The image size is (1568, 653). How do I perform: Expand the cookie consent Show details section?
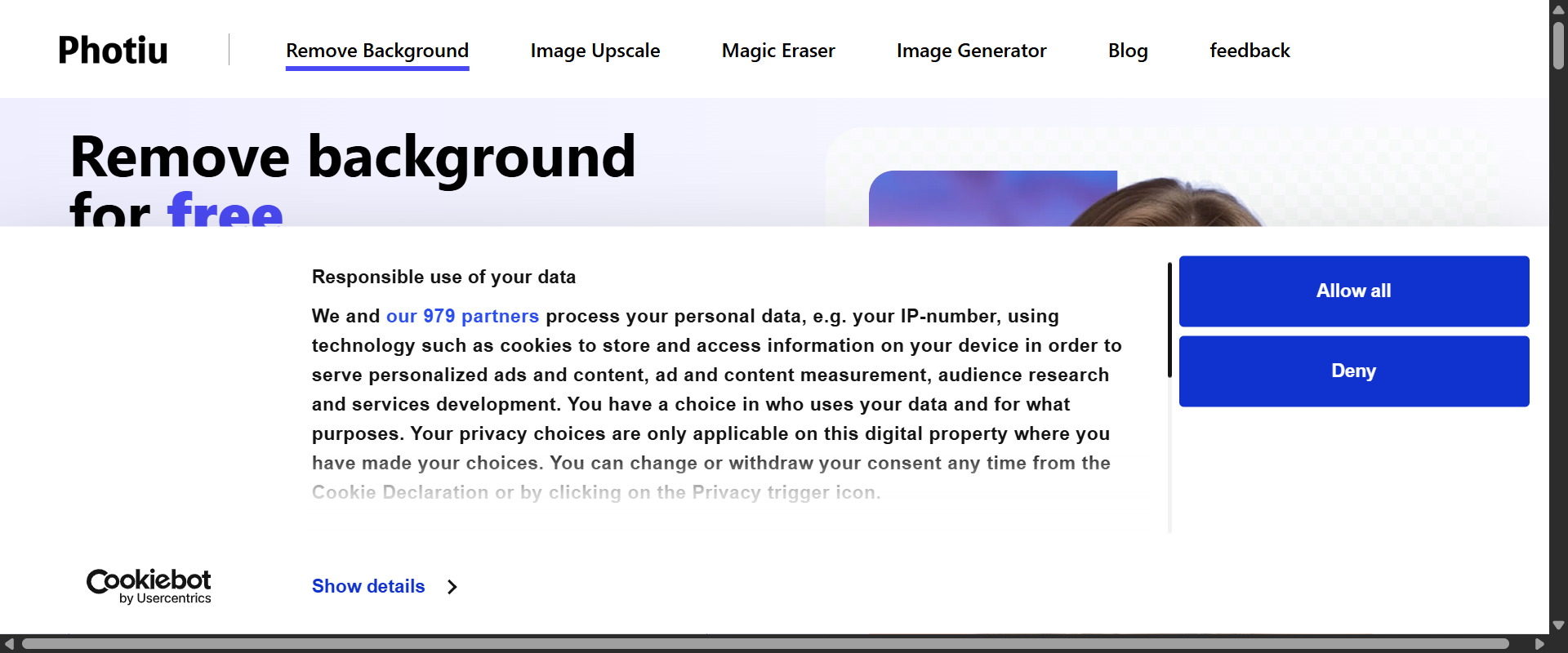tap(367, 586)
